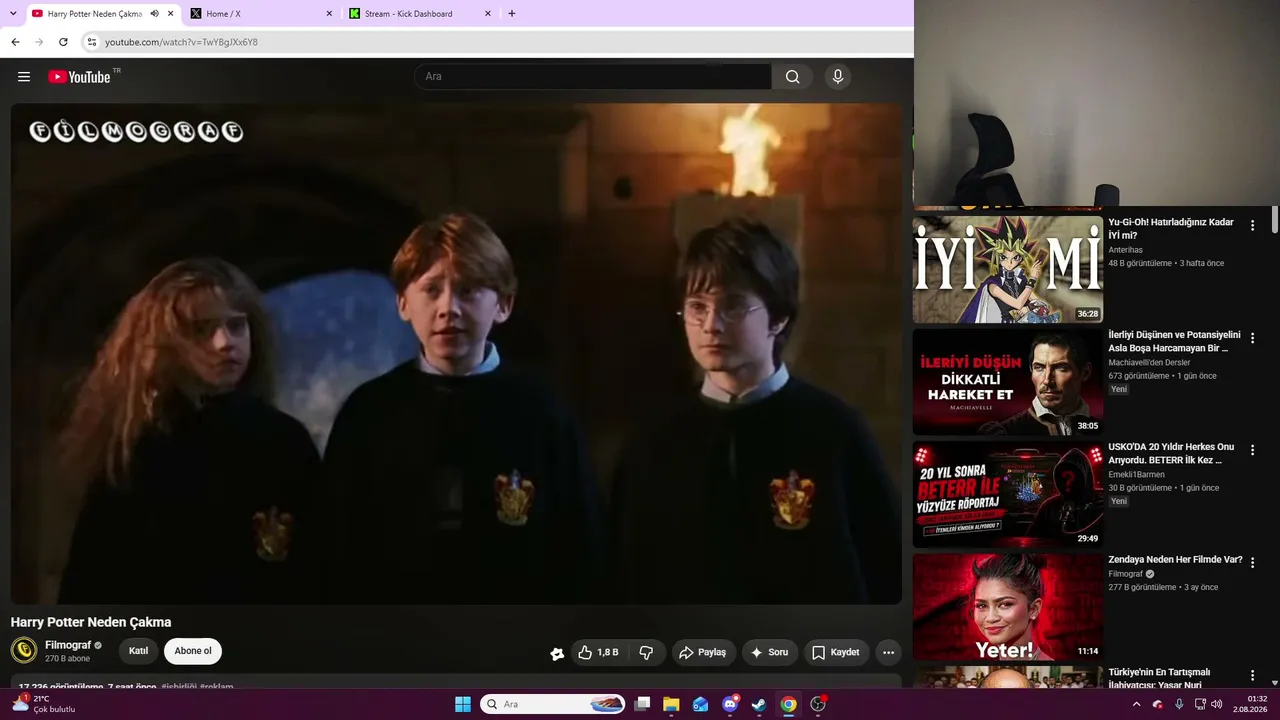Open OBS Studio from the taskbar
The height and width of the screenshot is (720, 1280).
tap(818, 704)
